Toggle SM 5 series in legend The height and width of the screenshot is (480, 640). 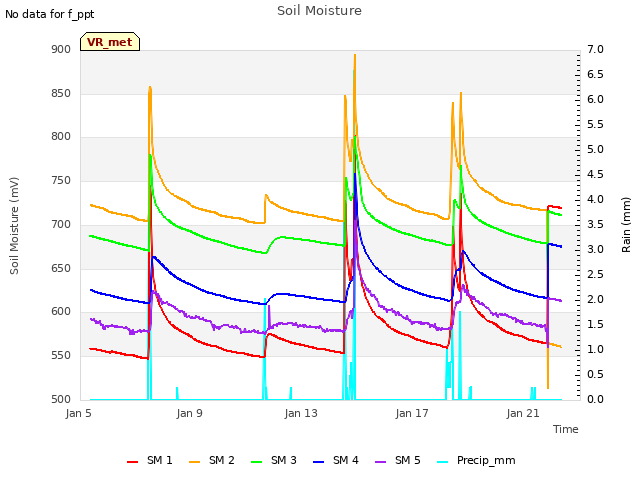pyautogui.click(x=398, y=460)
